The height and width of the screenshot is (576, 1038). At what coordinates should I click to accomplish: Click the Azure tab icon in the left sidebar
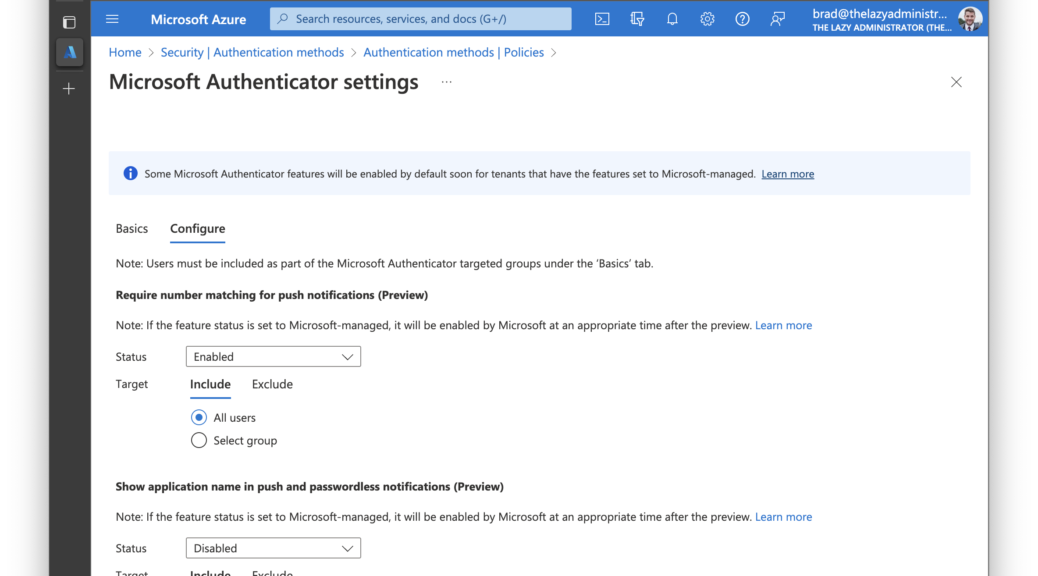(70, 52)
